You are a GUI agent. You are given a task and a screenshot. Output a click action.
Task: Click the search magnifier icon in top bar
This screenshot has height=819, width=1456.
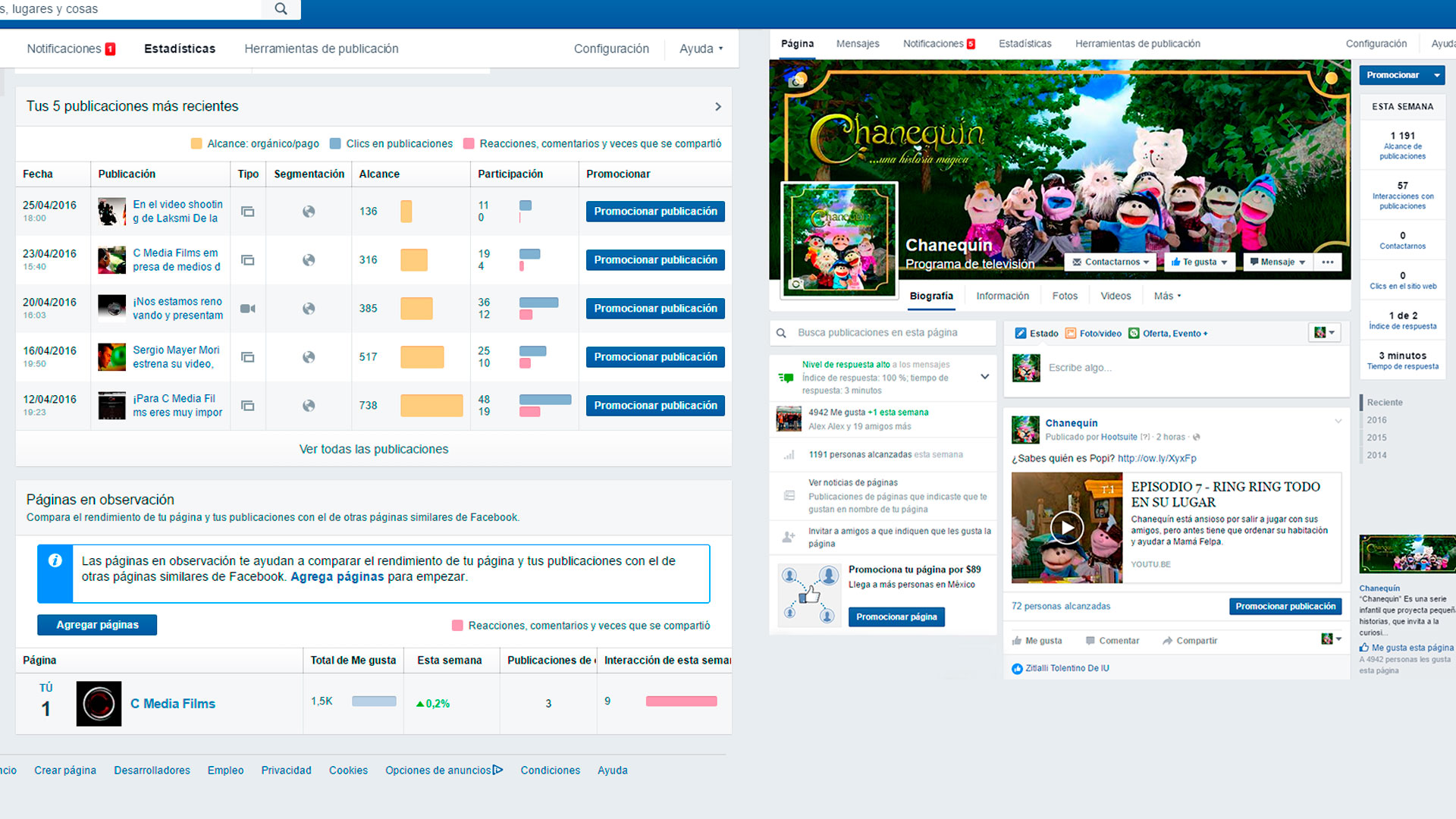281,9
